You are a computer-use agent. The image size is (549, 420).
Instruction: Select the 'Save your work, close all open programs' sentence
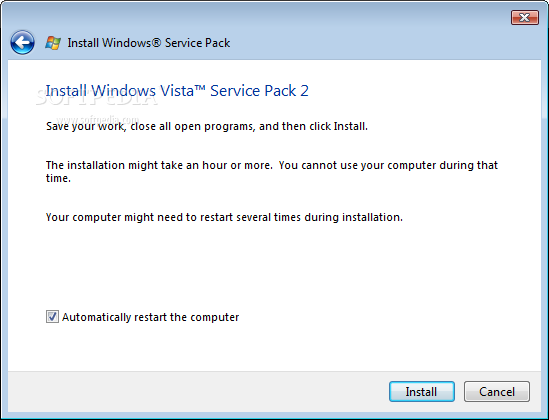tap(207, 126)
